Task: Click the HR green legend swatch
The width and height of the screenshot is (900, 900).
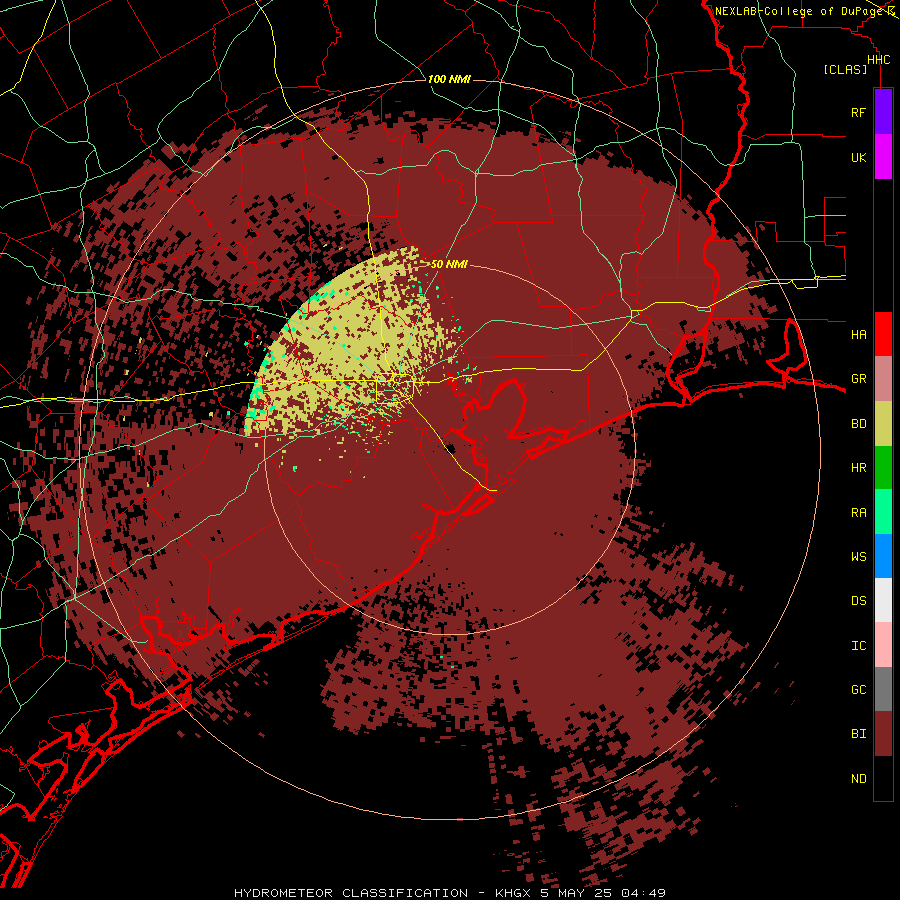Action: [x=883, y=468]
